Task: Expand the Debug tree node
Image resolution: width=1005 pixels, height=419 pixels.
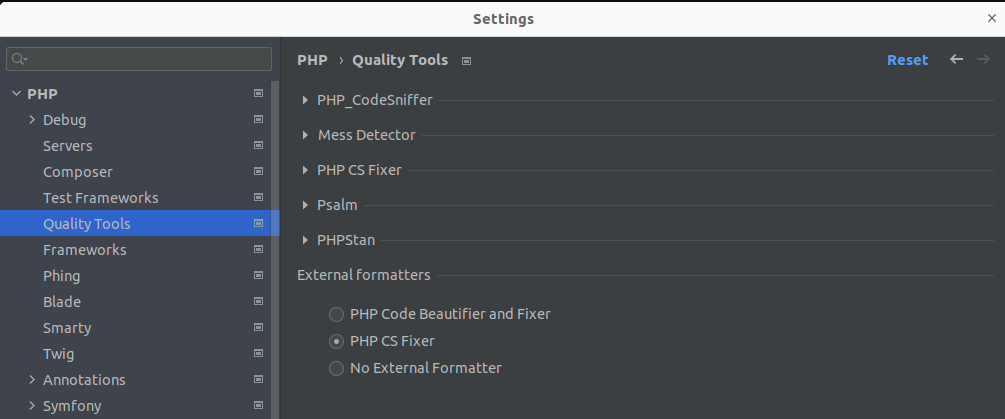Action: pos(32,119)
